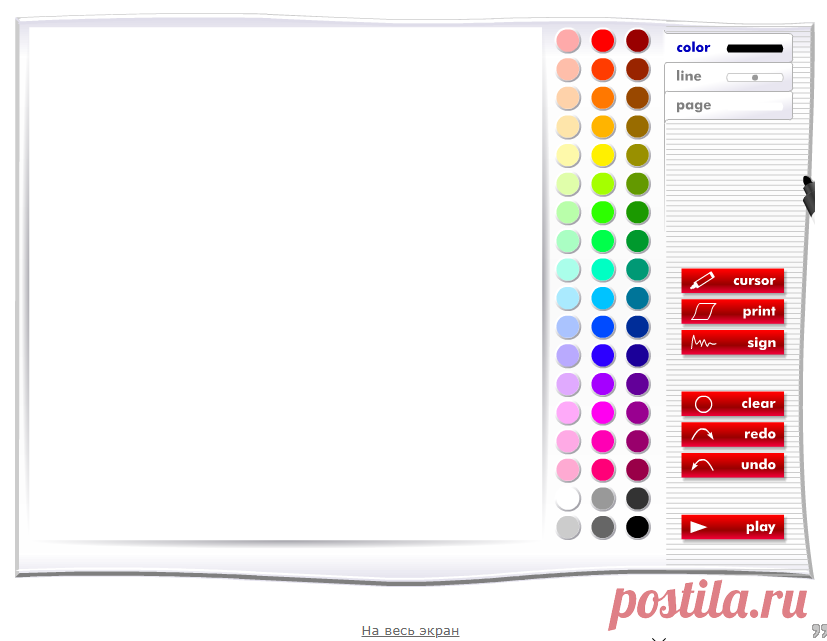This screenshot has height=641, width=827.
Task: Select the cursor pen tool button
Action: pyautogui.click(x=732, y=280)
